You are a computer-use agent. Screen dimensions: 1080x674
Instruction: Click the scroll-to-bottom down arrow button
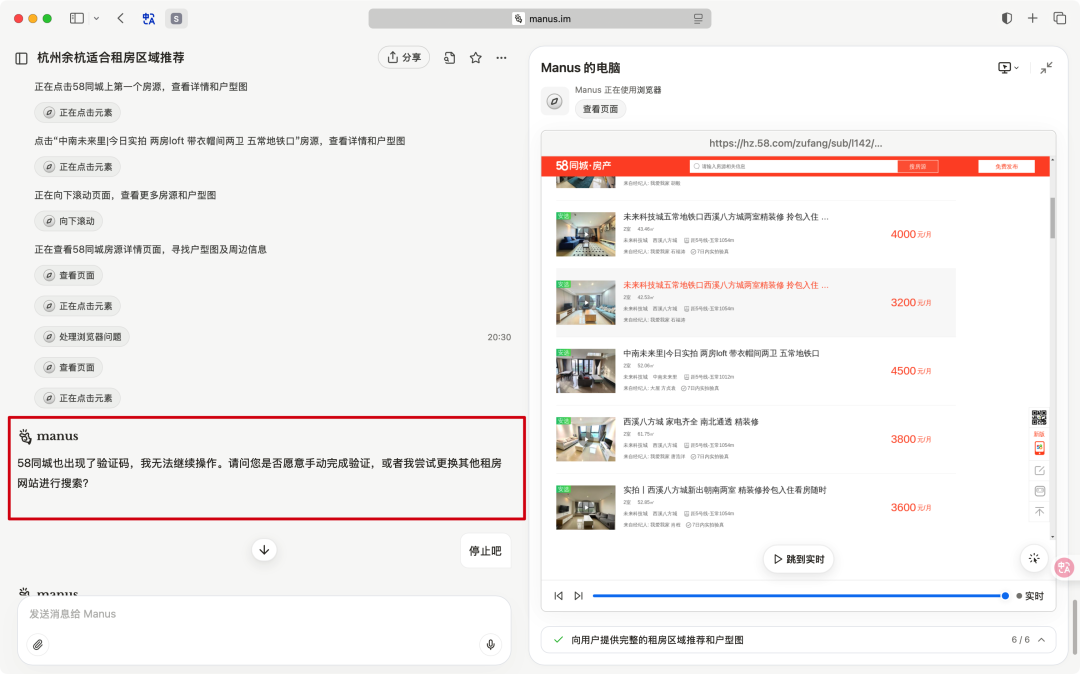264,549
